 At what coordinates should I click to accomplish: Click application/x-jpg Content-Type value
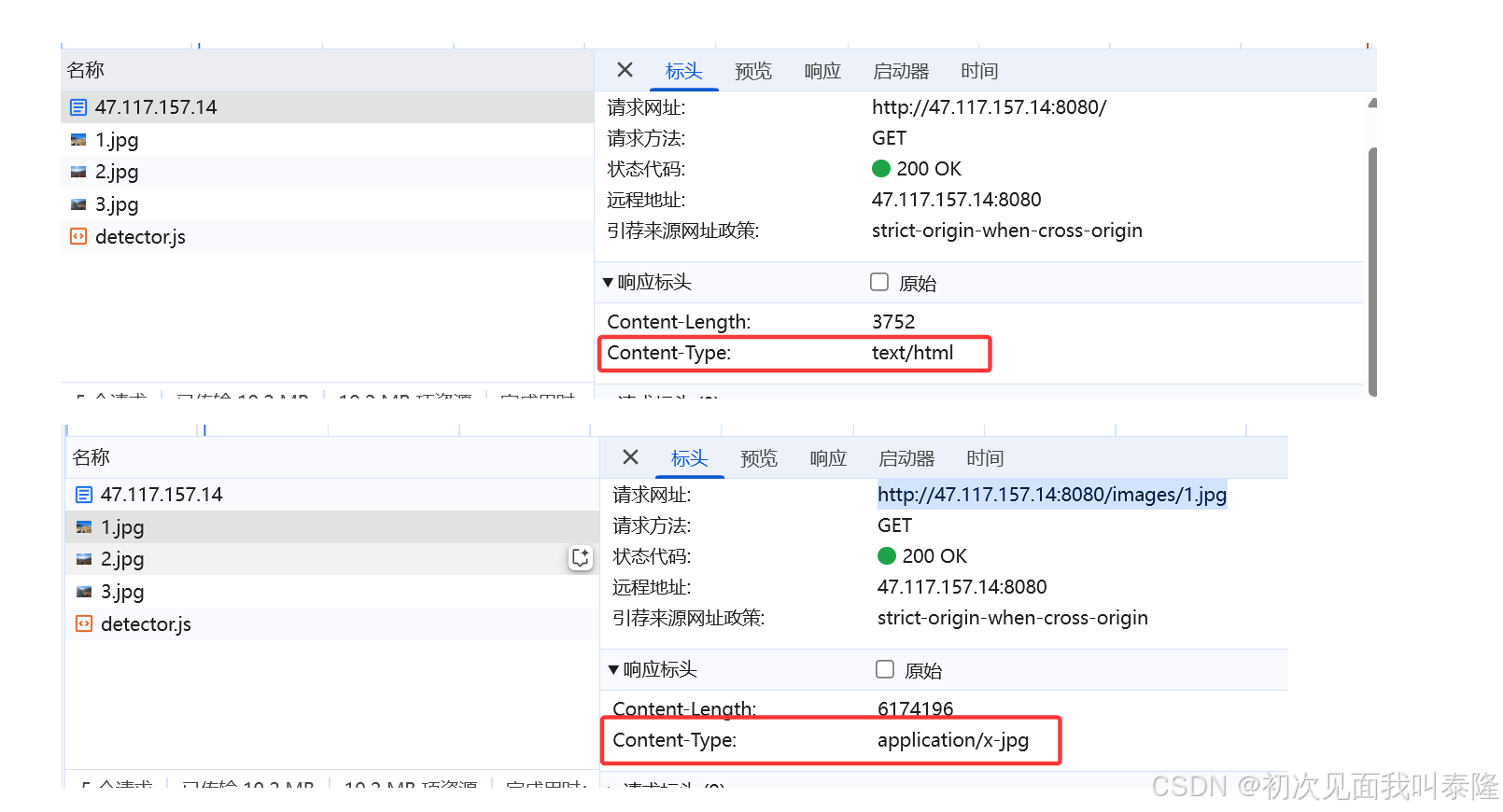point(953,740)
